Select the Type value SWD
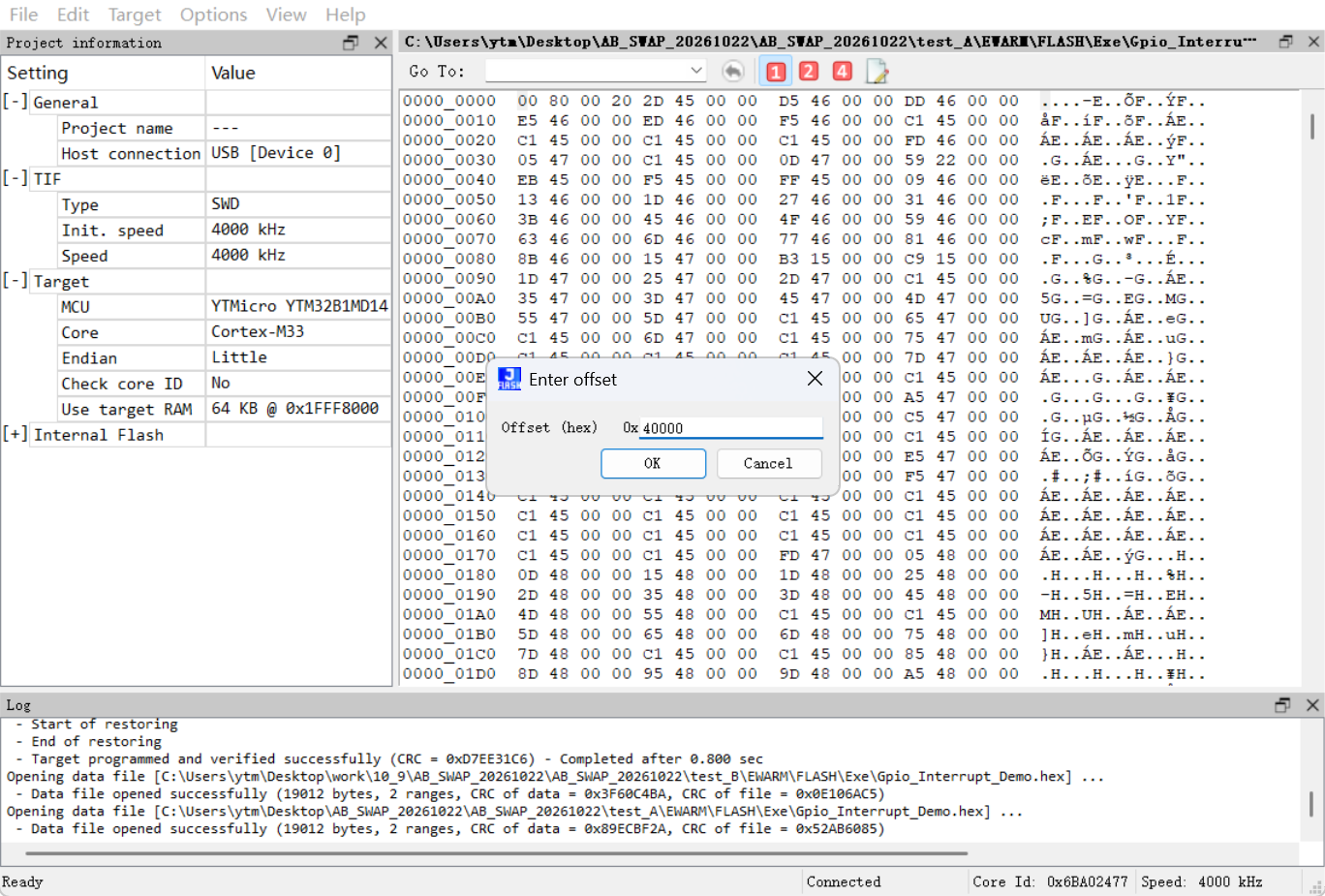This screenshot has height=896, width=1325. click(226, 203)
